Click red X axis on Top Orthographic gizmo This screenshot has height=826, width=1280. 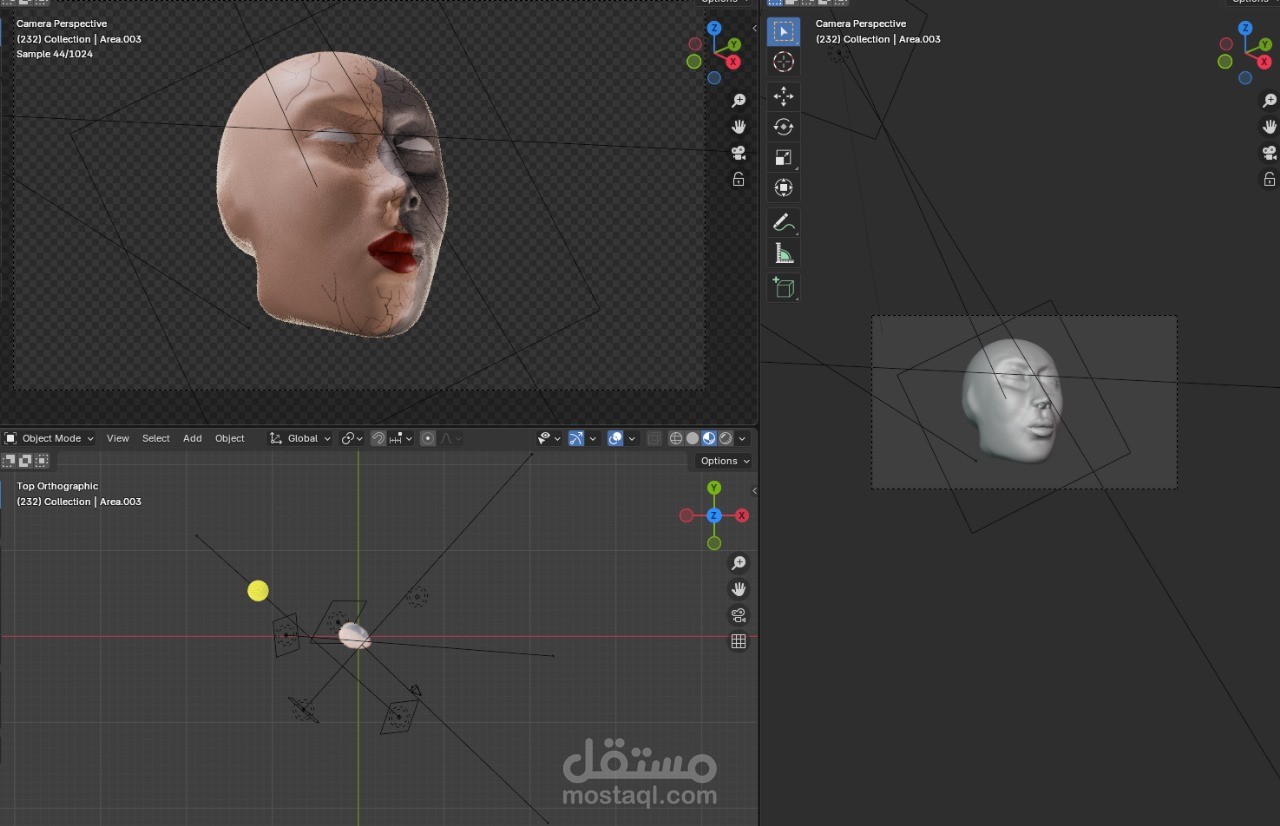(x=742, y=516)
